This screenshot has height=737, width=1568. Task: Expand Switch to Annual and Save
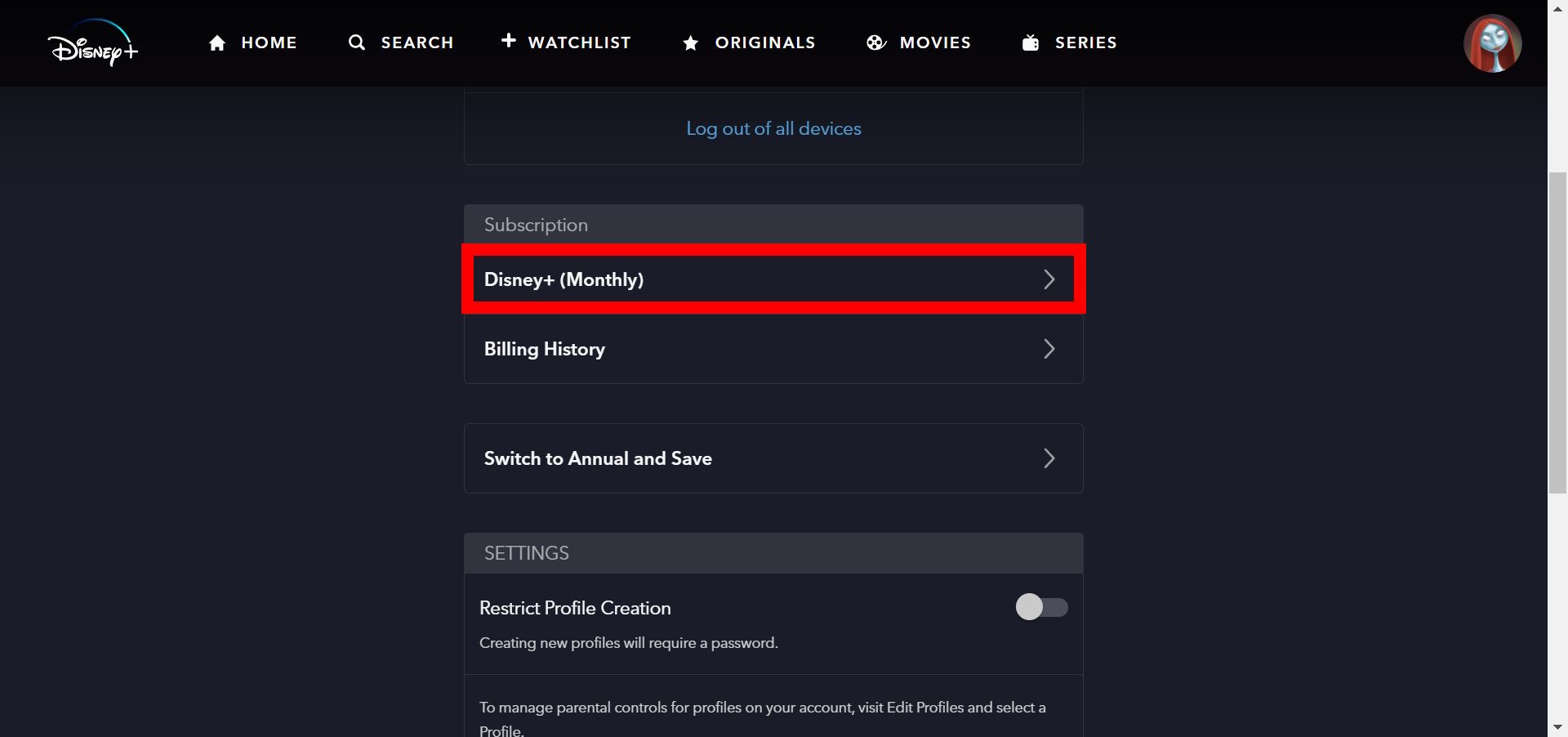pyautogui.click(x=1049, y=458)
